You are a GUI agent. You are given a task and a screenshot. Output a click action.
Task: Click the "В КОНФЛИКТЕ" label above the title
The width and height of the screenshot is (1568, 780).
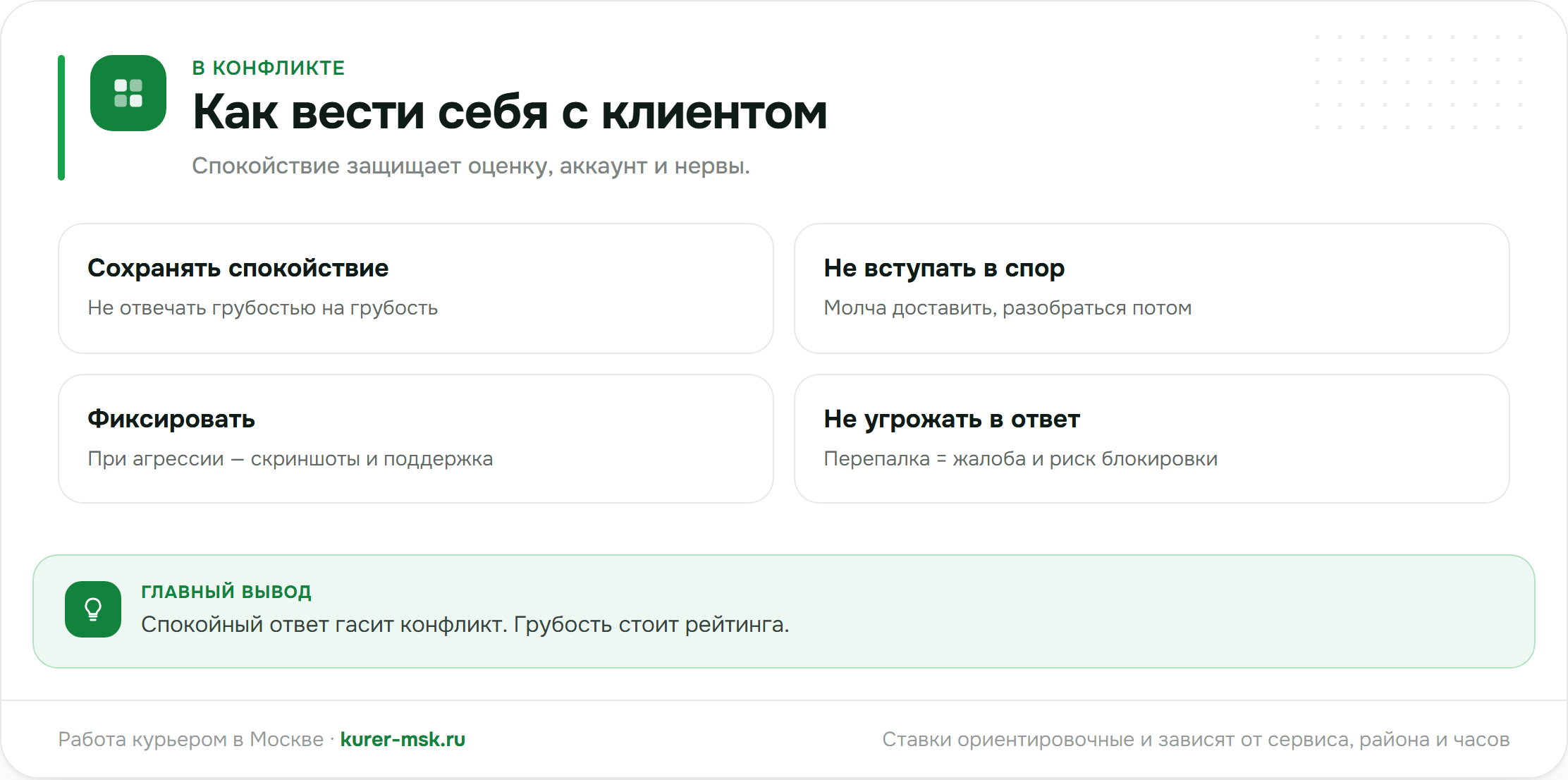point(269,68)
